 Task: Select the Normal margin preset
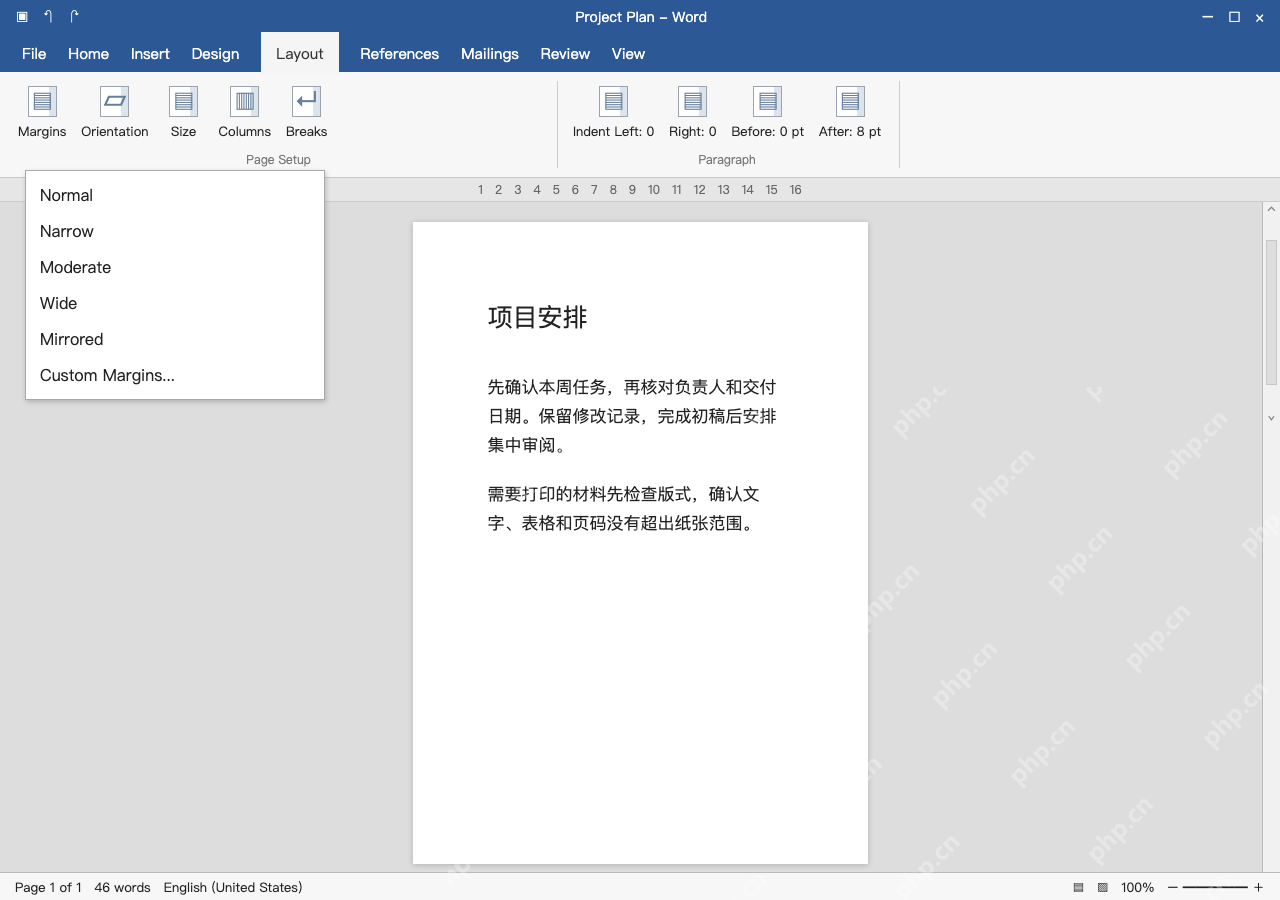pos(175,195)
